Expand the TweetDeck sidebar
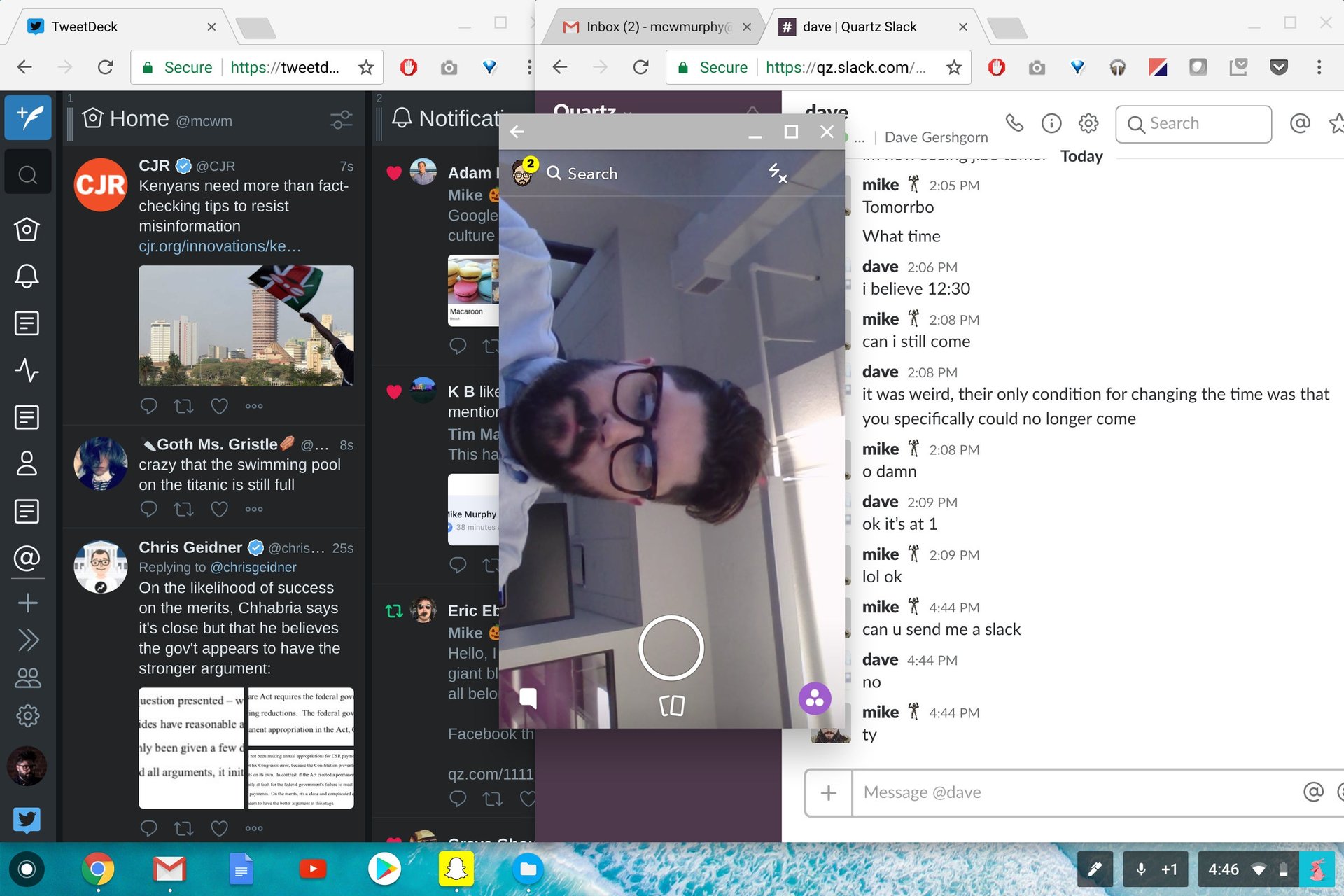Screen dimensions: 1344x896 coord(27,640)
